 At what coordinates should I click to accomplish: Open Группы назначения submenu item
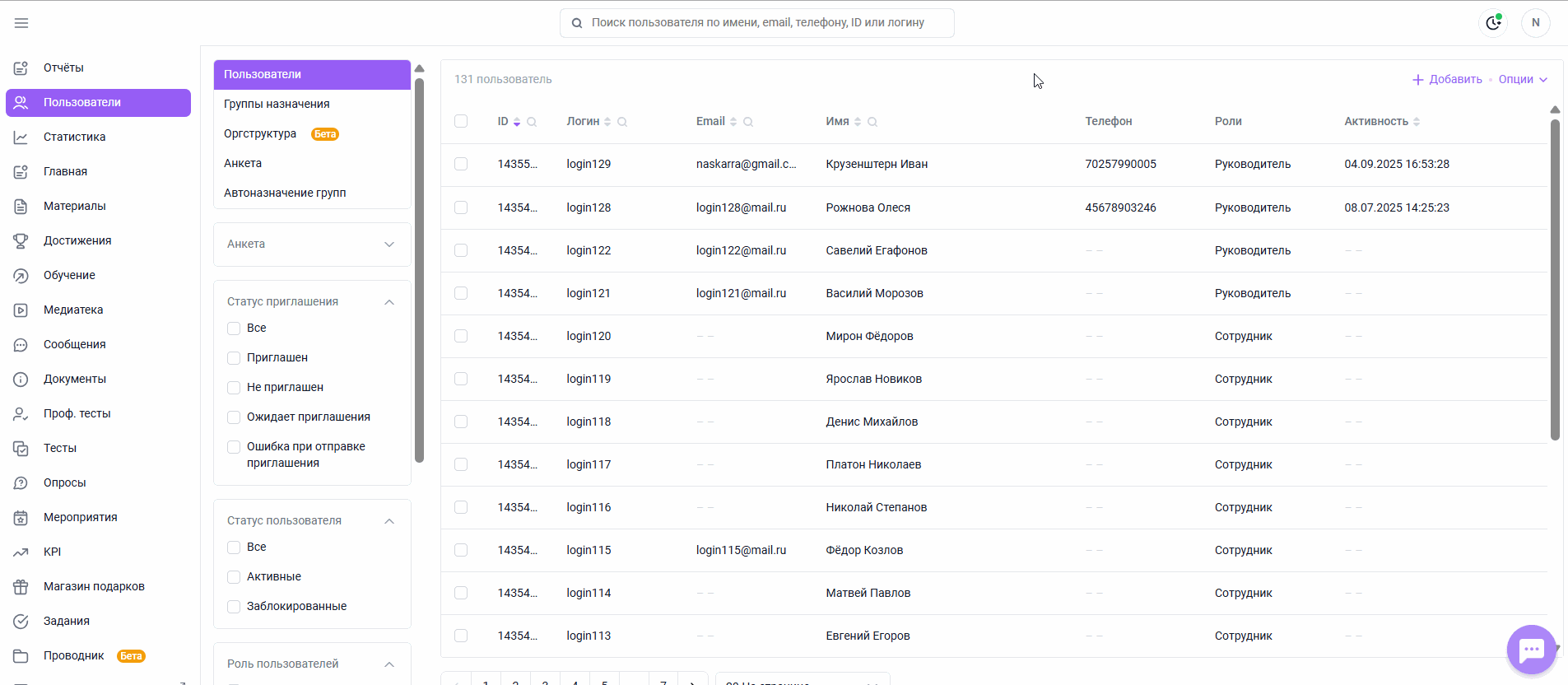click(x=312, y=104)
